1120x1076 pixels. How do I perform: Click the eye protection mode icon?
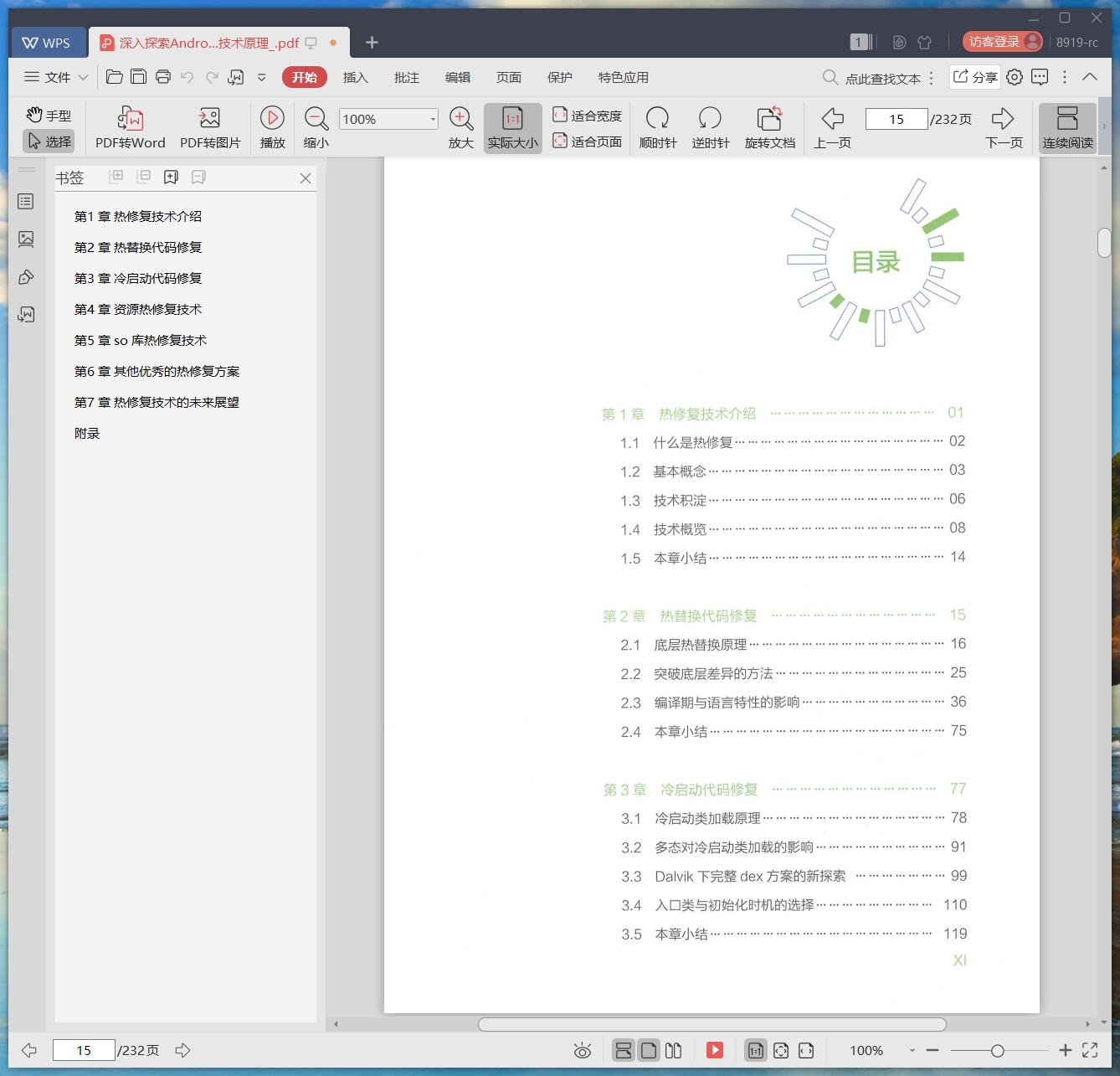point(583,1050)
